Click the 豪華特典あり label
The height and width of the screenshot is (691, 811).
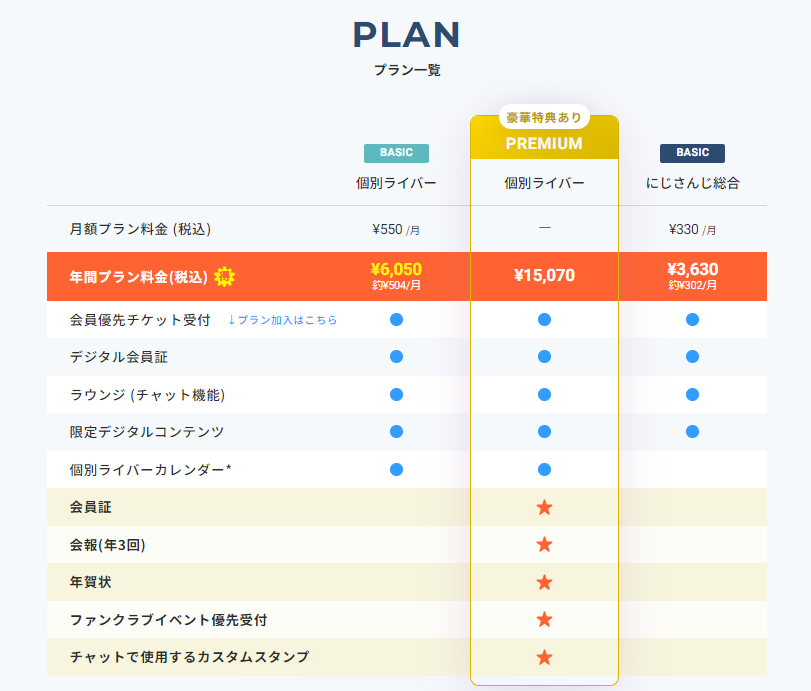click(x=544, y=117)
